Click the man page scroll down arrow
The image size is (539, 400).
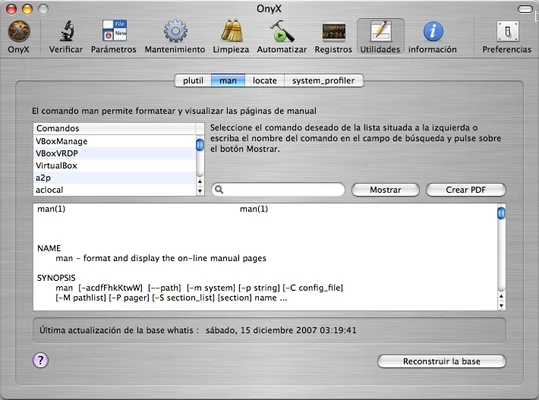pyautogui.click(x=502, y=305)
